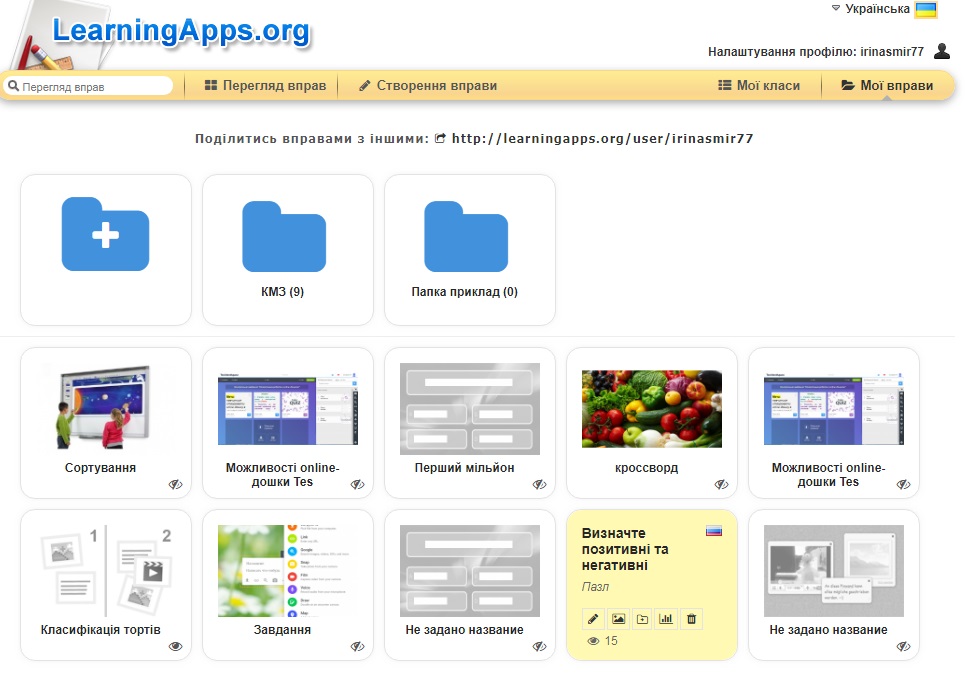Toggle visibility eye on Класифікація тортів
979x683 pixels.
175,646
